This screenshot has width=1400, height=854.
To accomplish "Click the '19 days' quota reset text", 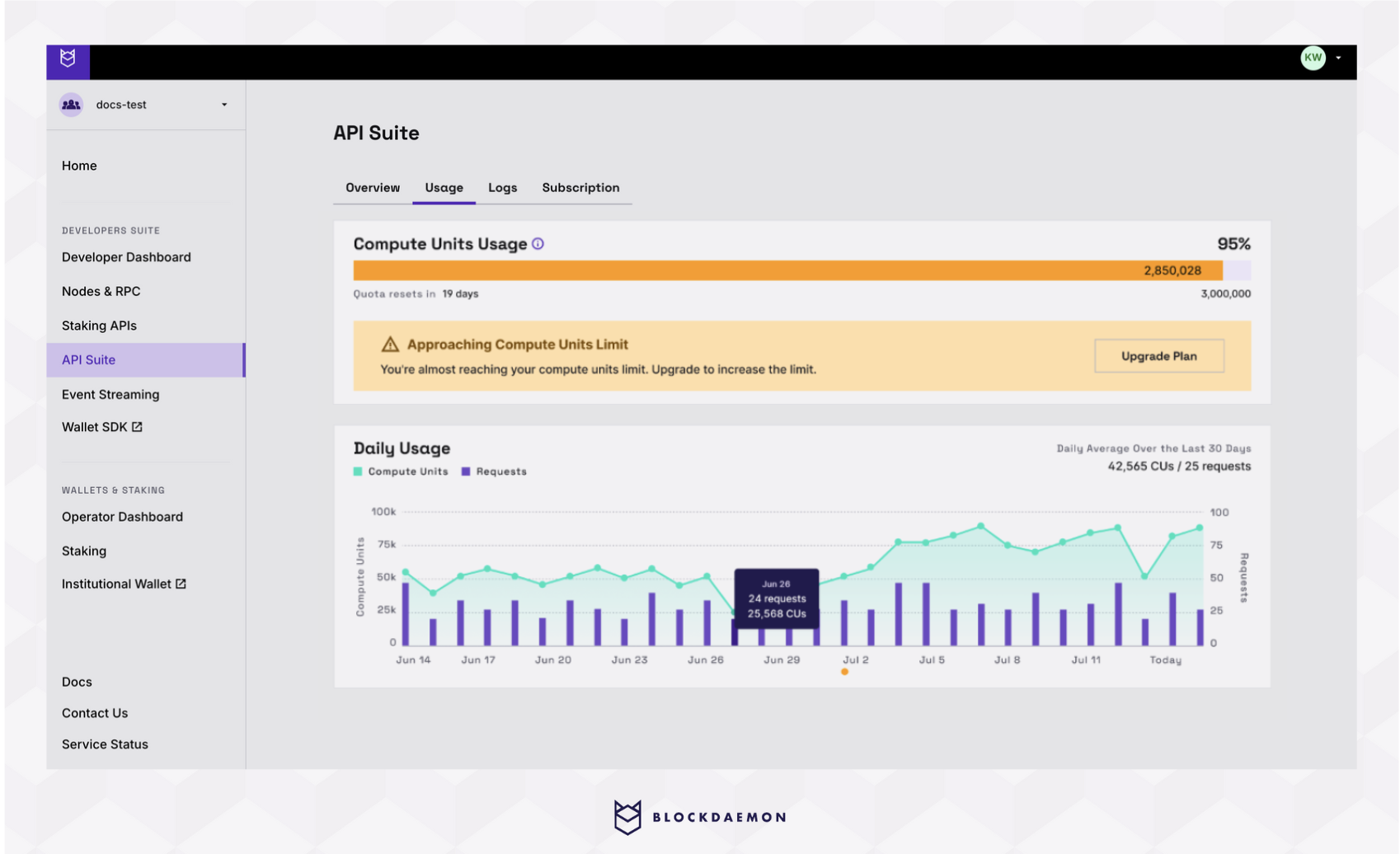I will tap(460, 294).
